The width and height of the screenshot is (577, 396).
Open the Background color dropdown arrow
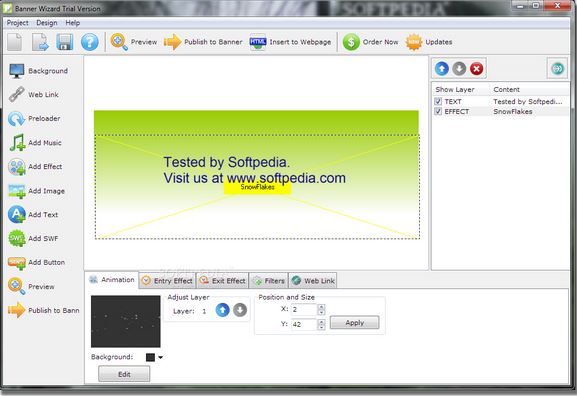pos(160,357)
